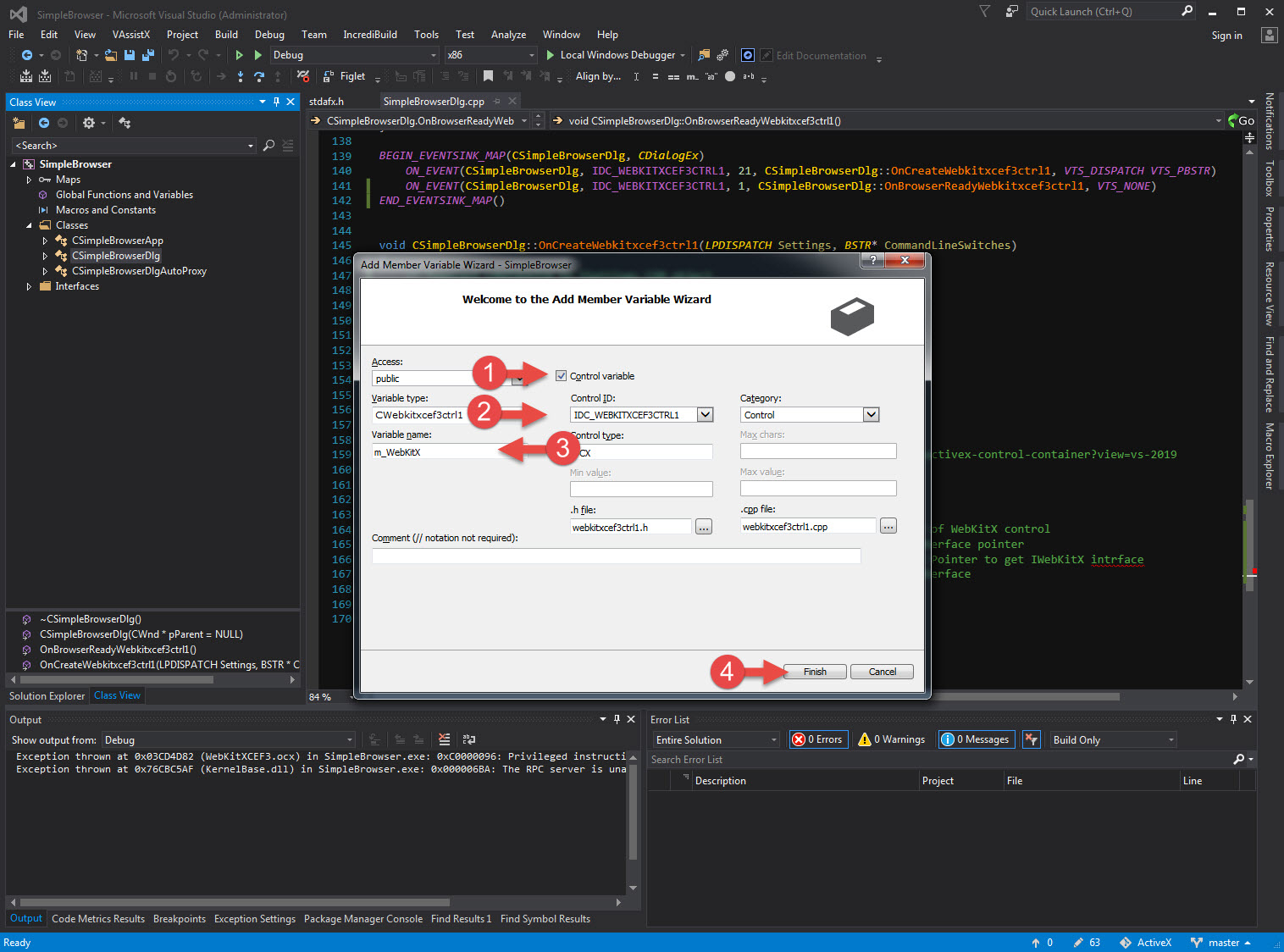Switch to the Solution Explorer tab

point(47,695)
